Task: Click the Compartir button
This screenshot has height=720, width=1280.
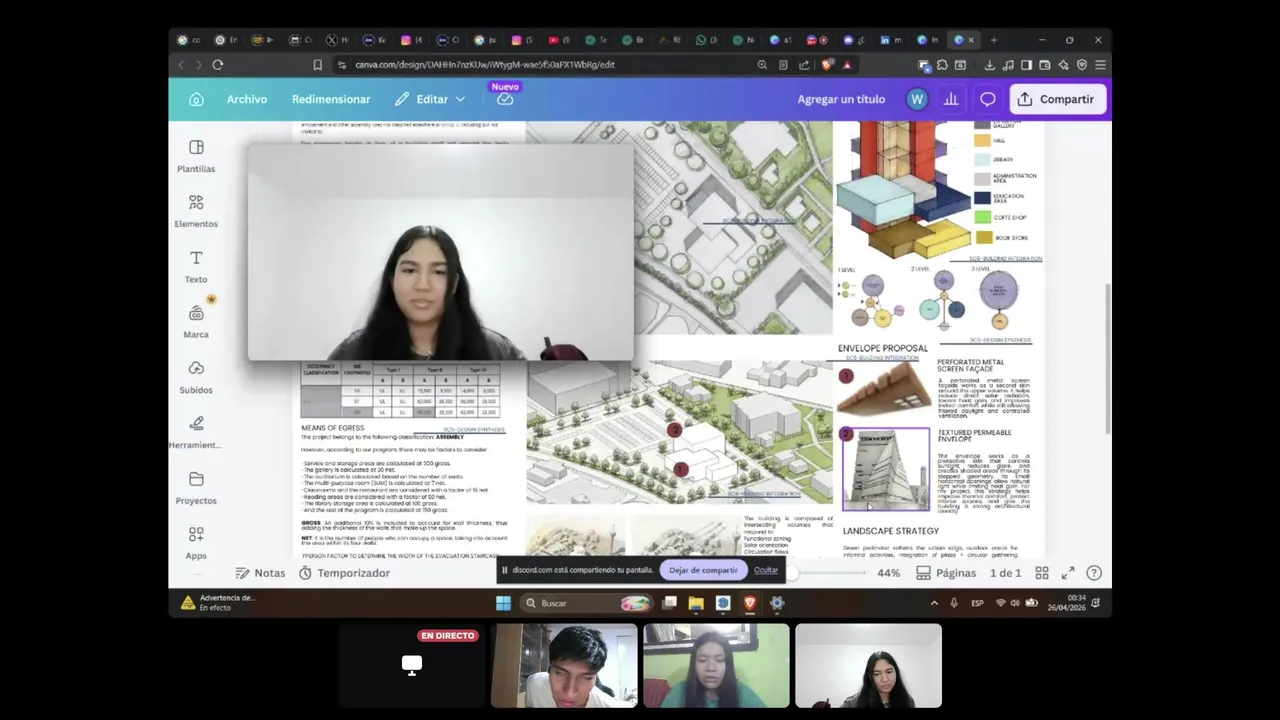Action: pos(1056,99)
